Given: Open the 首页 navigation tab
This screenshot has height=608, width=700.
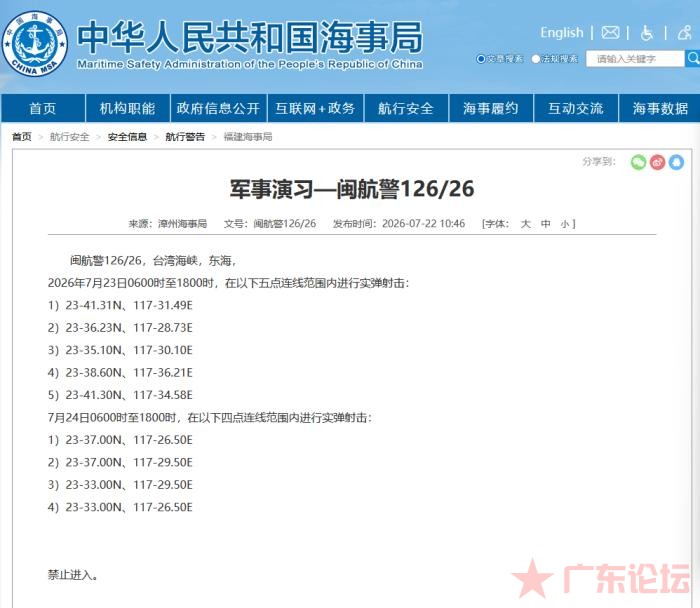Looking at the screenshot, I should click(43, 108).
